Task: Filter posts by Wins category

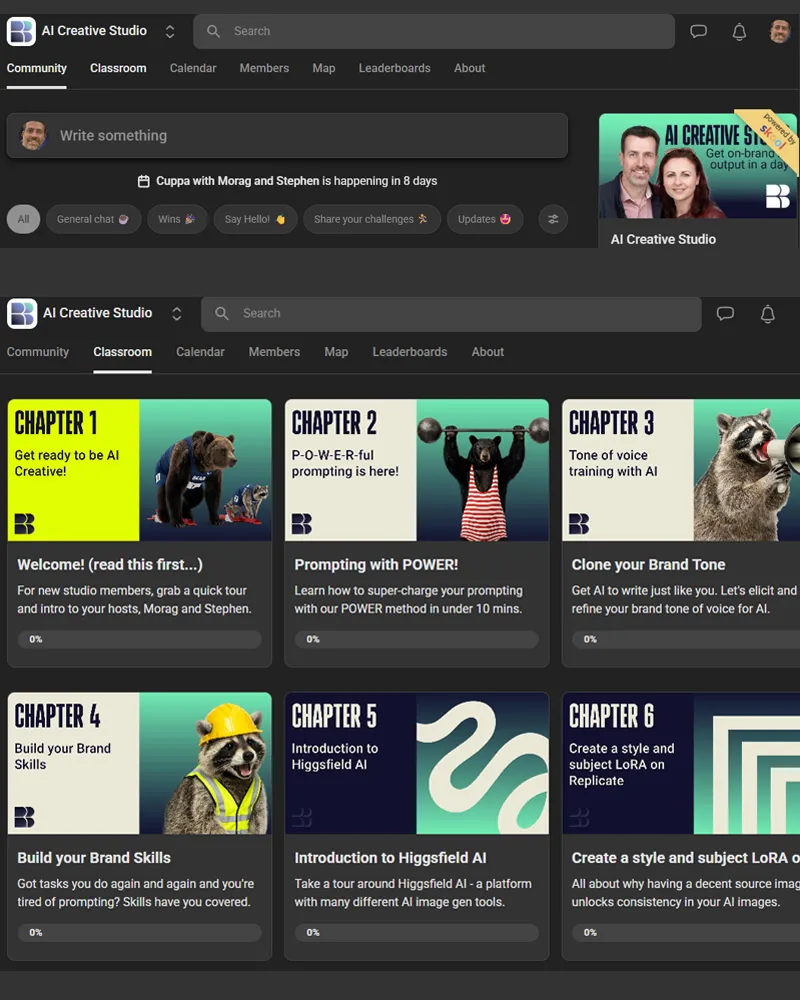Action: (177, 219)
